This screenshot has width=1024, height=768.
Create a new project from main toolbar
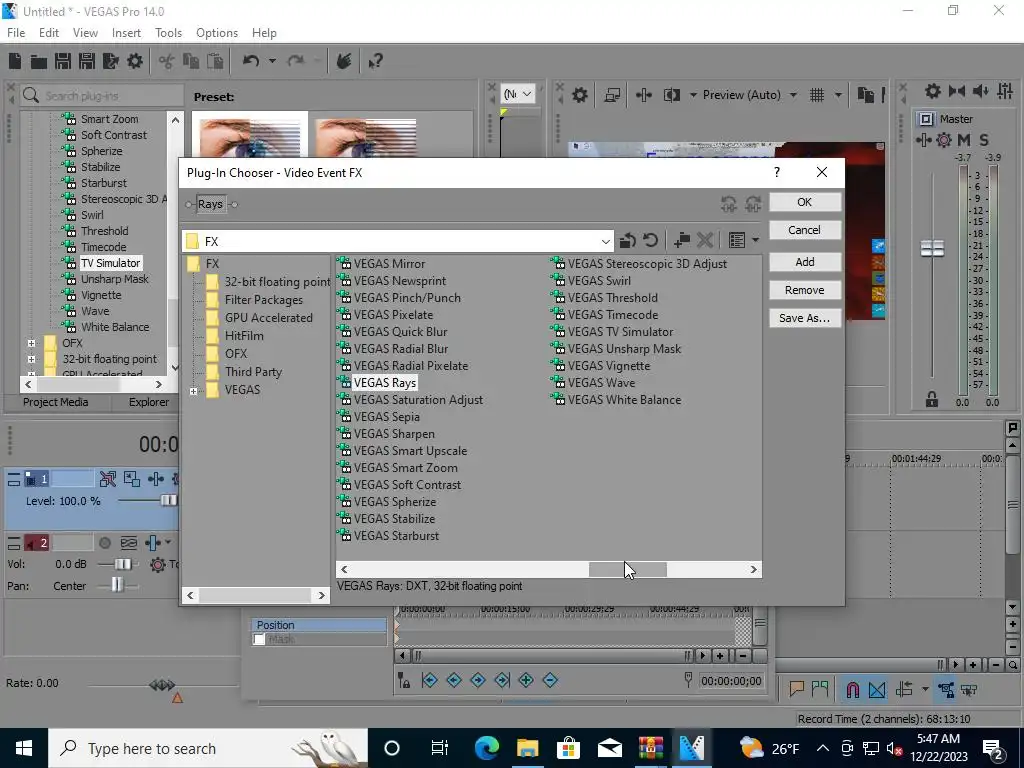15,61
